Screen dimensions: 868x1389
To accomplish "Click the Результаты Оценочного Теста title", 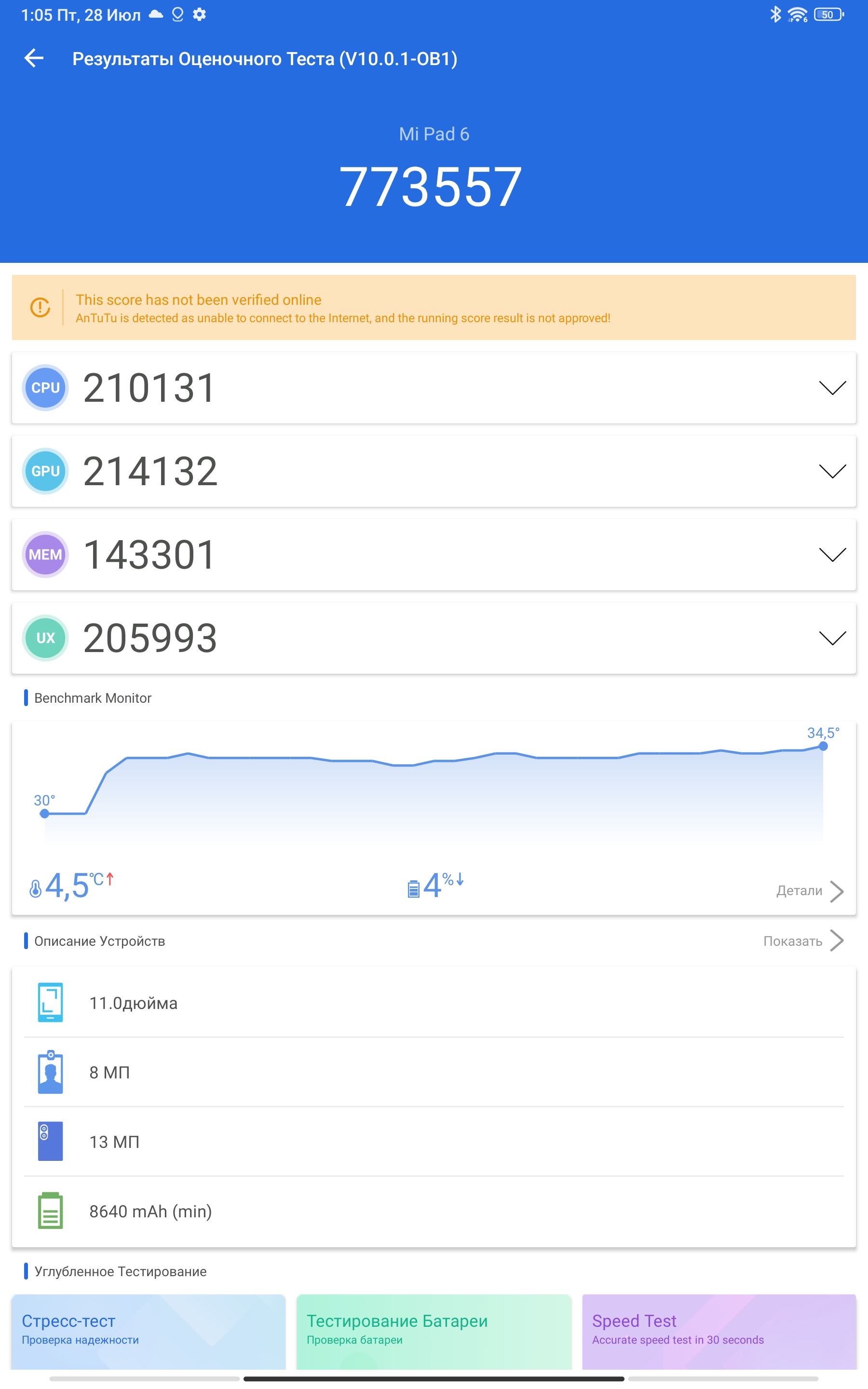I will coord(265,58).
